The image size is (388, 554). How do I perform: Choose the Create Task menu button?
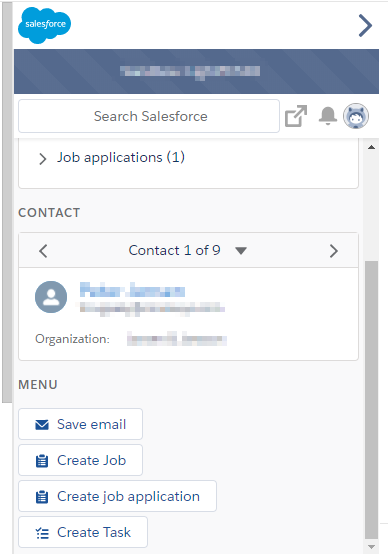[83, 532]
